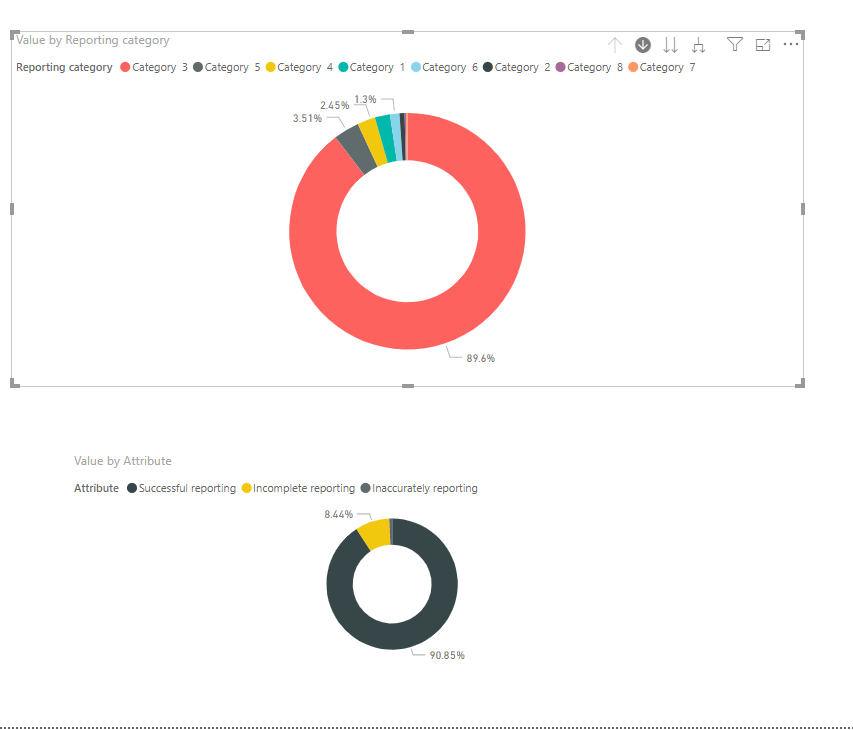
Task: Select Category 7 legend entry
Action: tap(661, 67)
